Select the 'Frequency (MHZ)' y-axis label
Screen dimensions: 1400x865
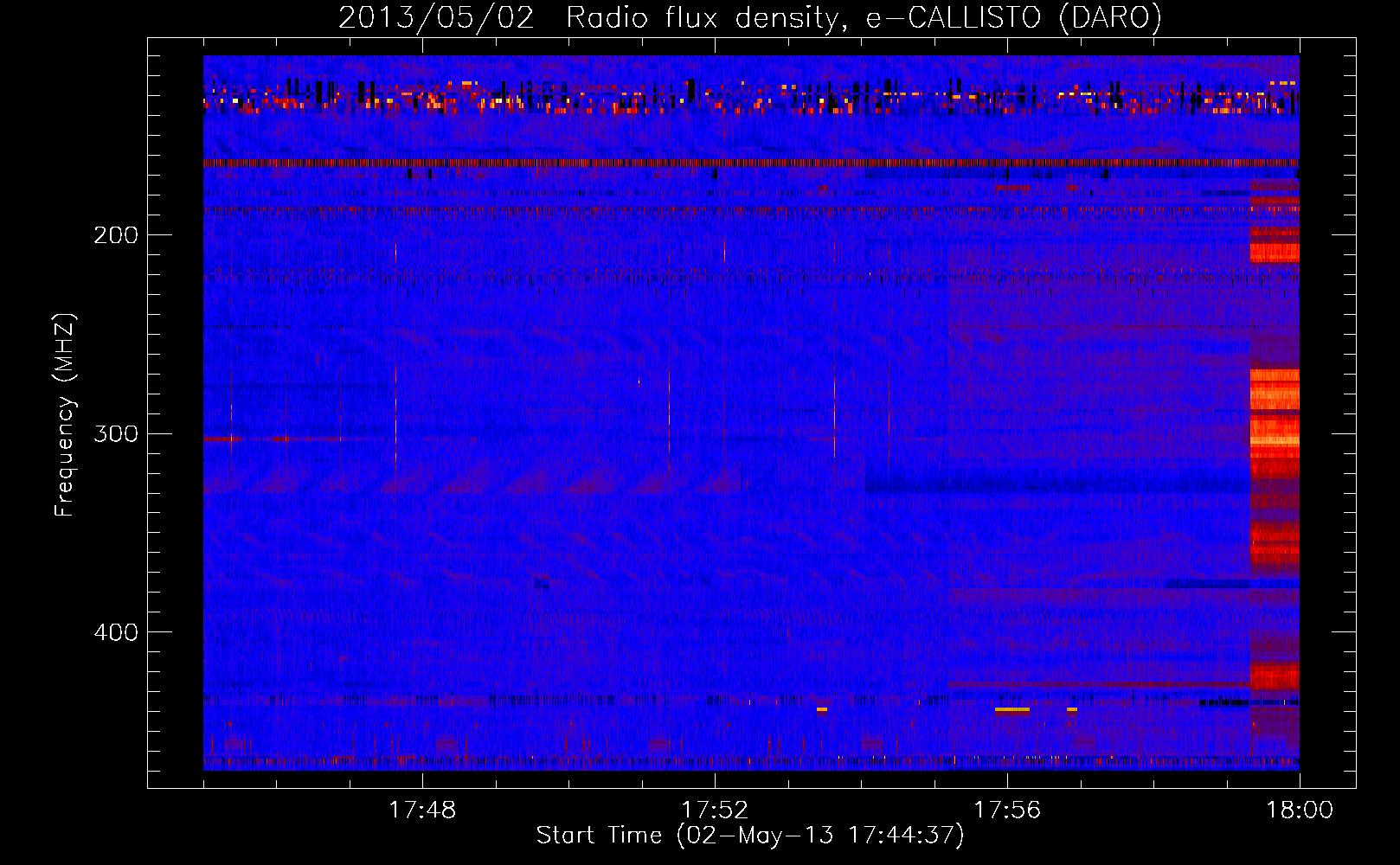pyautogui.click(x=65, y=415)
